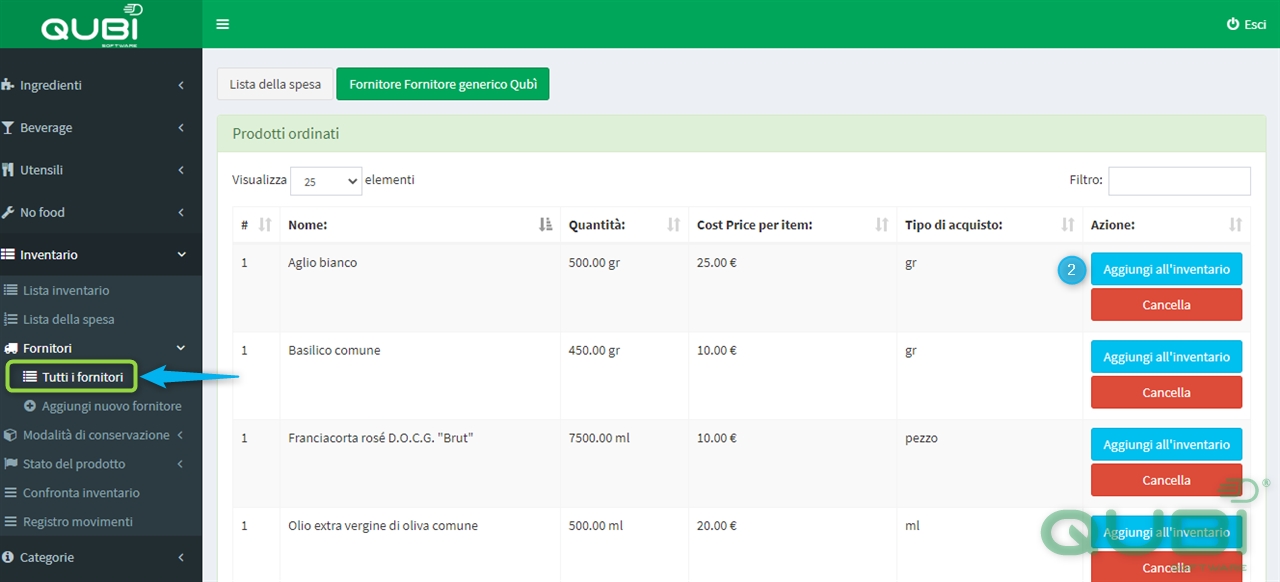1280x582 pixels.
Task: Click Cancella for Basilico comune
Action: 1166,393
